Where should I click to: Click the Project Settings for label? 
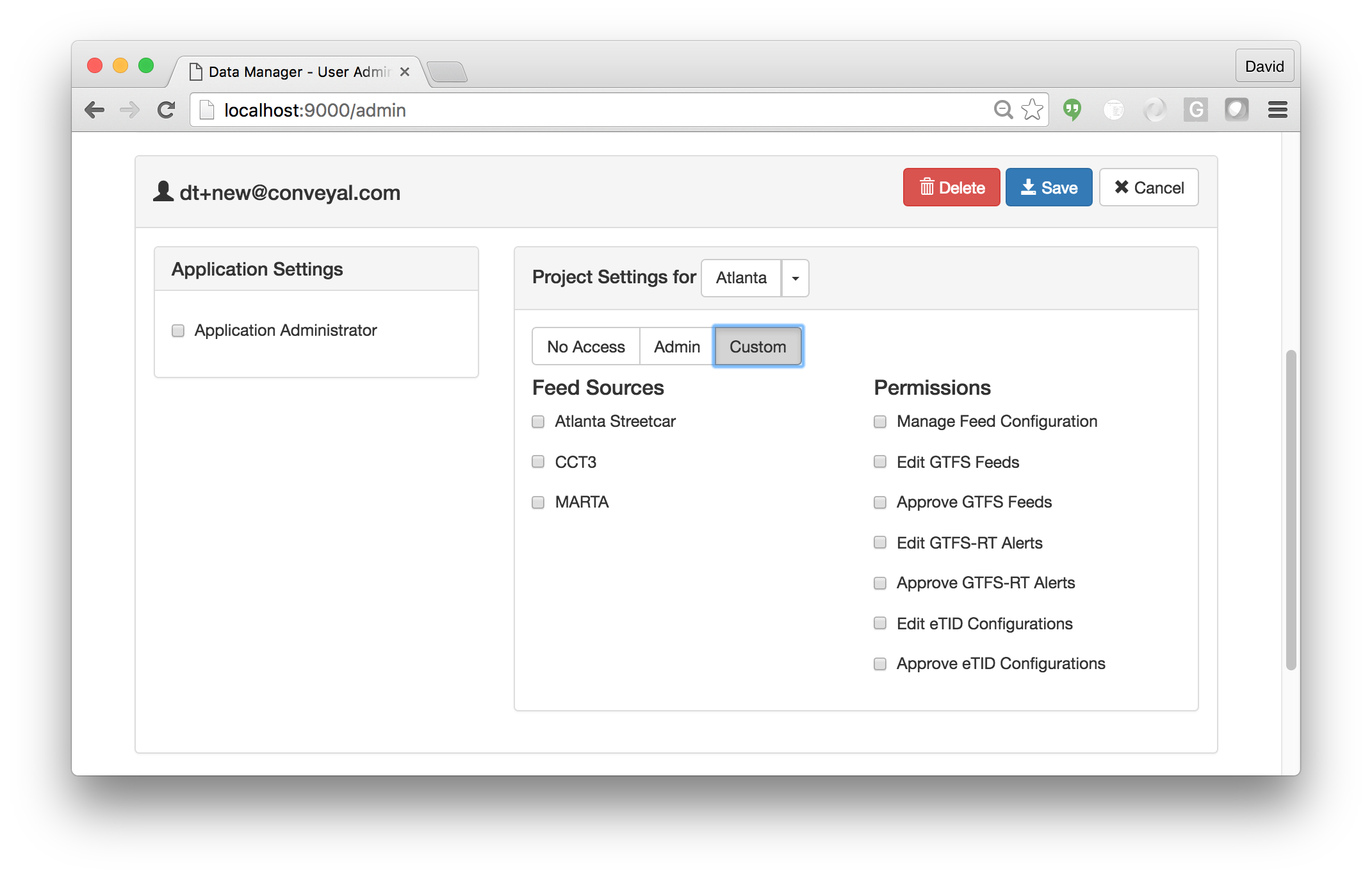(614, 277)
